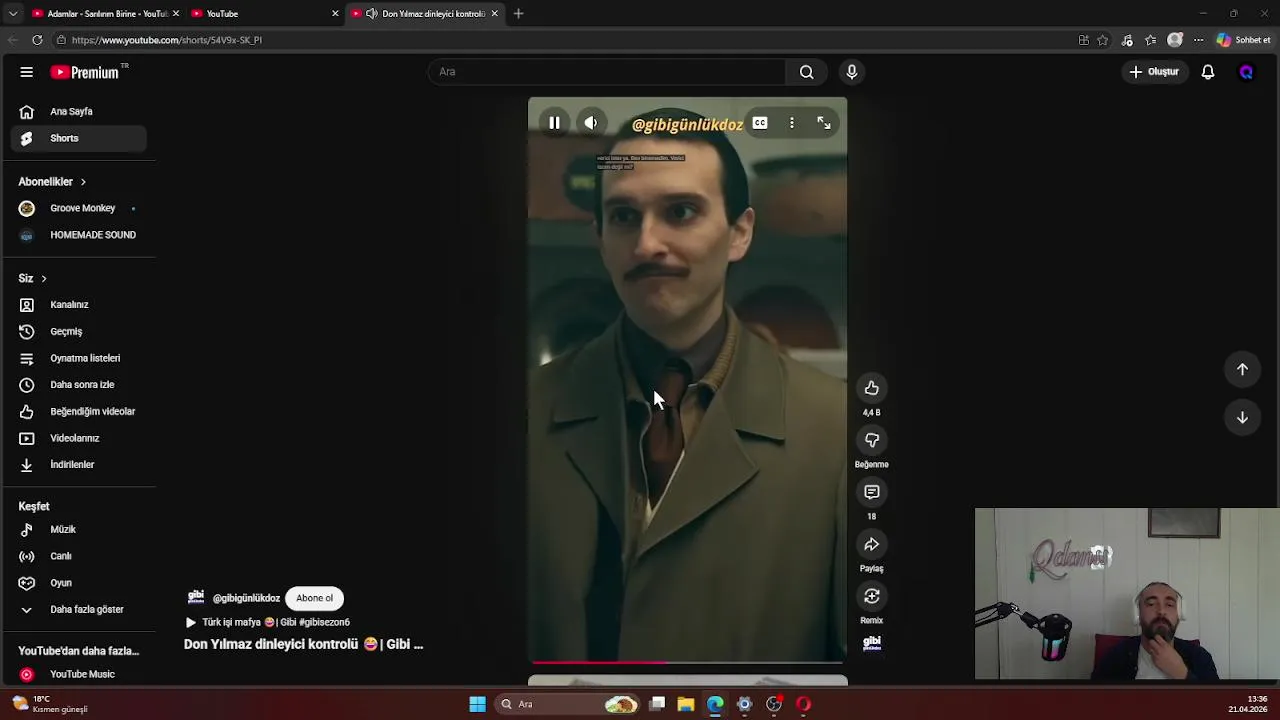Viewport: 1280px width, 720px height.
Task: Open Geçmiş history in the sidebar
Action: coord(79,331)
